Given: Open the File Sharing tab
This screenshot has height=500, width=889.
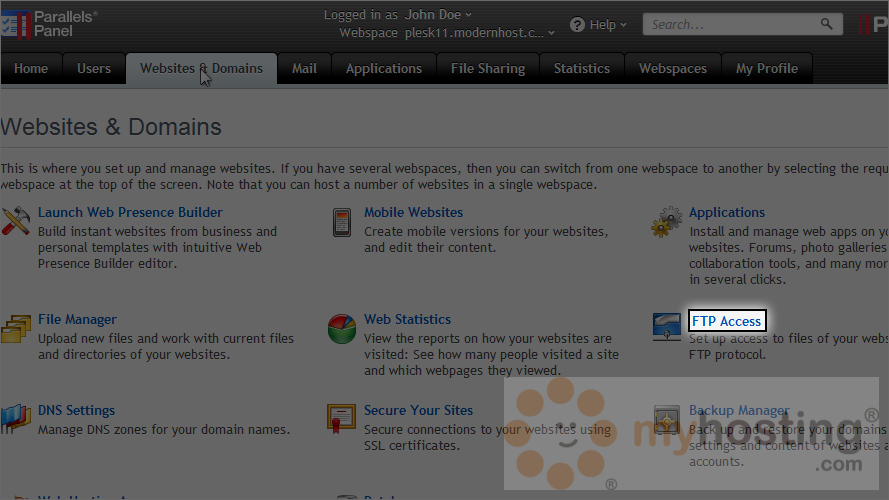Looking at the screenshot, I should (x=488, y=69).
